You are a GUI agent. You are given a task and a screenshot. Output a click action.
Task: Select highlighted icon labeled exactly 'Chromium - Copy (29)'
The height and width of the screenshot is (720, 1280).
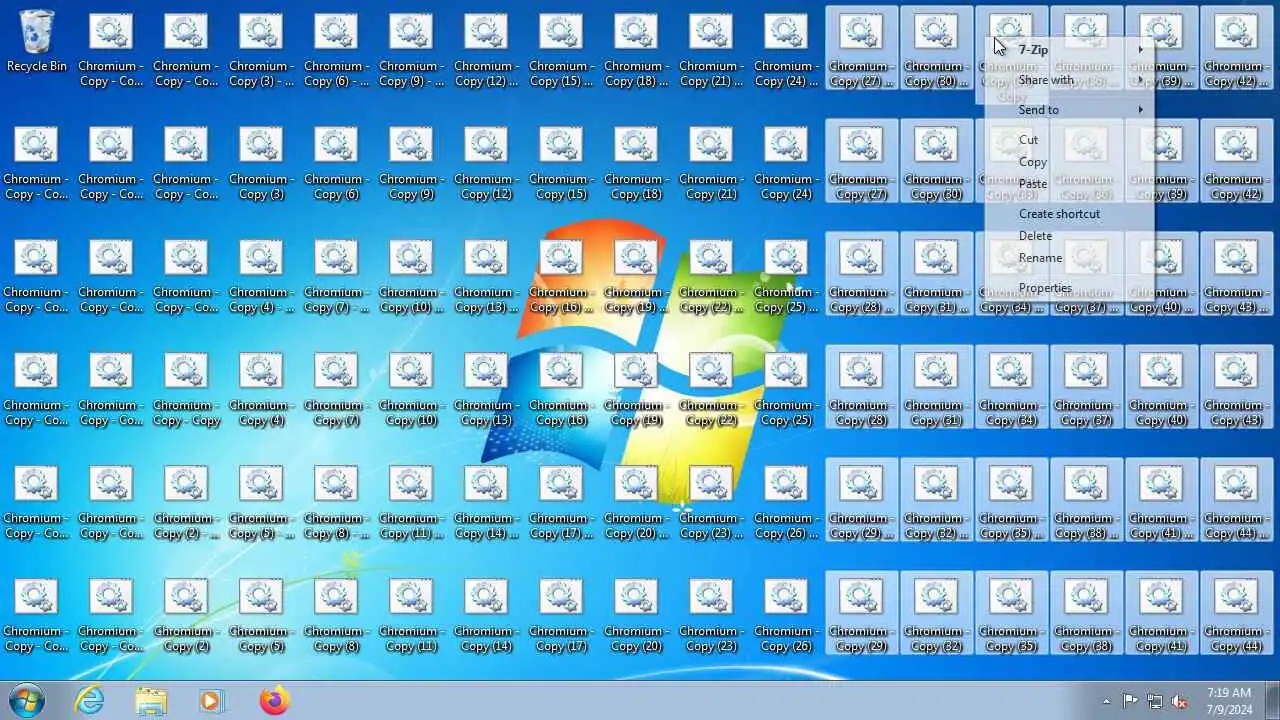point(861,612)
